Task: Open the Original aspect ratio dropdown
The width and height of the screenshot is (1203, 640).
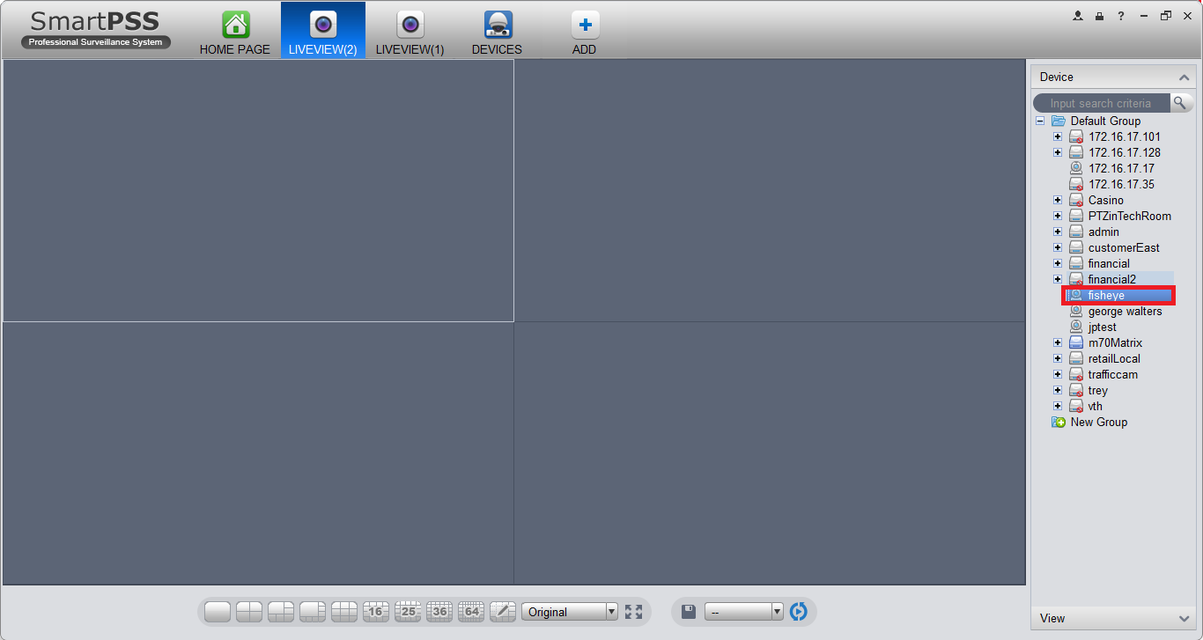Action: click(570, 612)
